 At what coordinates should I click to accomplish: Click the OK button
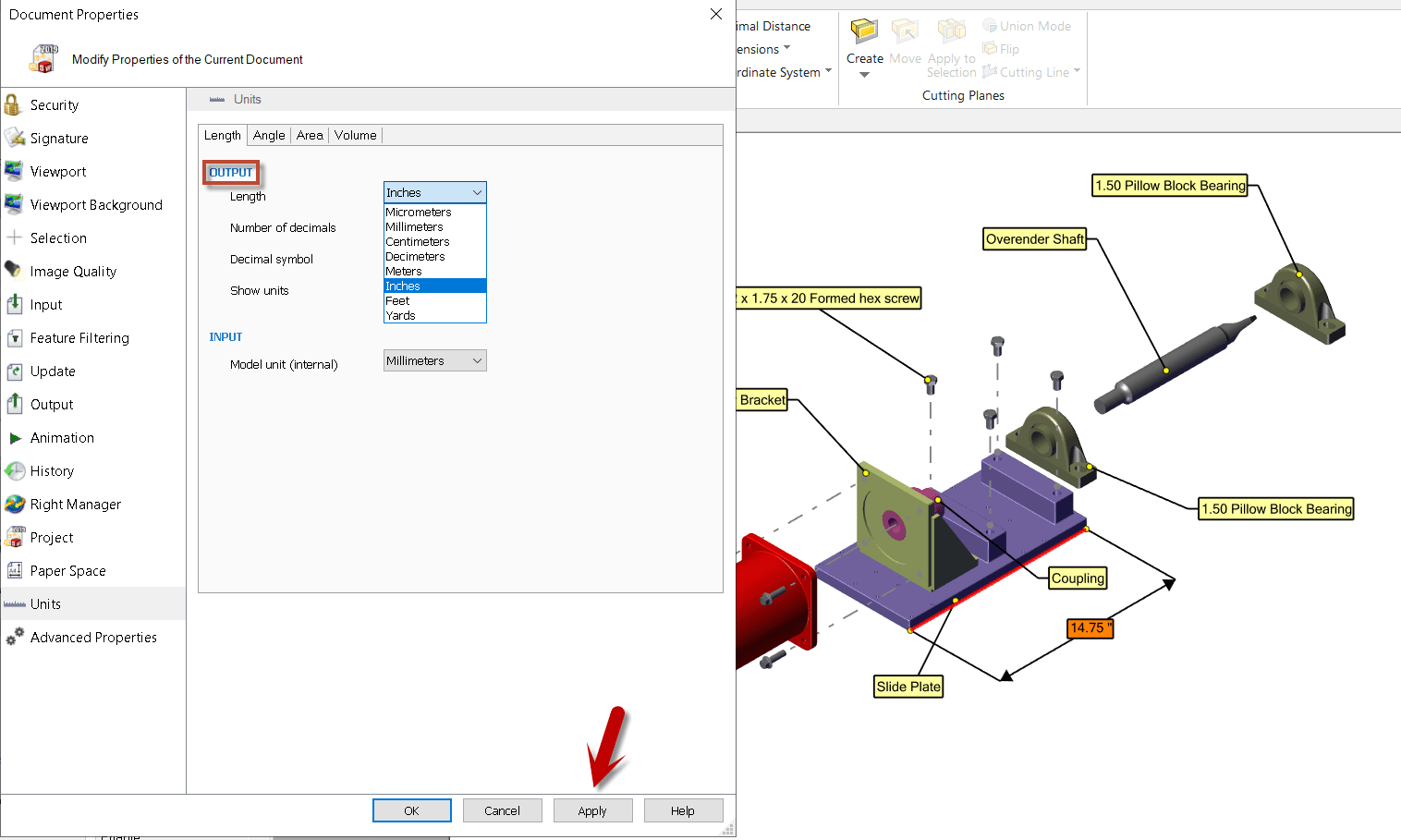click(x=411, y=810)
